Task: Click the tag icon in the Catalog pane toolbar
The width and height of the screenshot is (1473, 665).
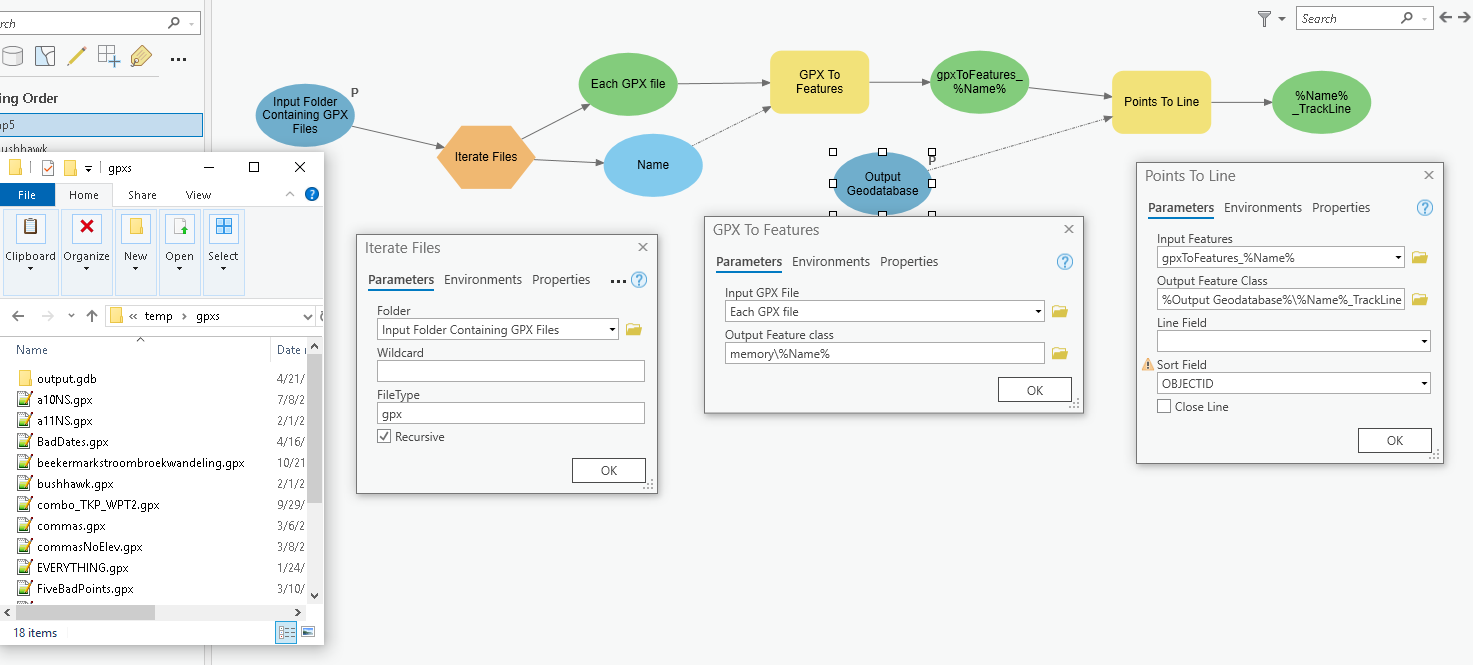Action: pos(141,56)
